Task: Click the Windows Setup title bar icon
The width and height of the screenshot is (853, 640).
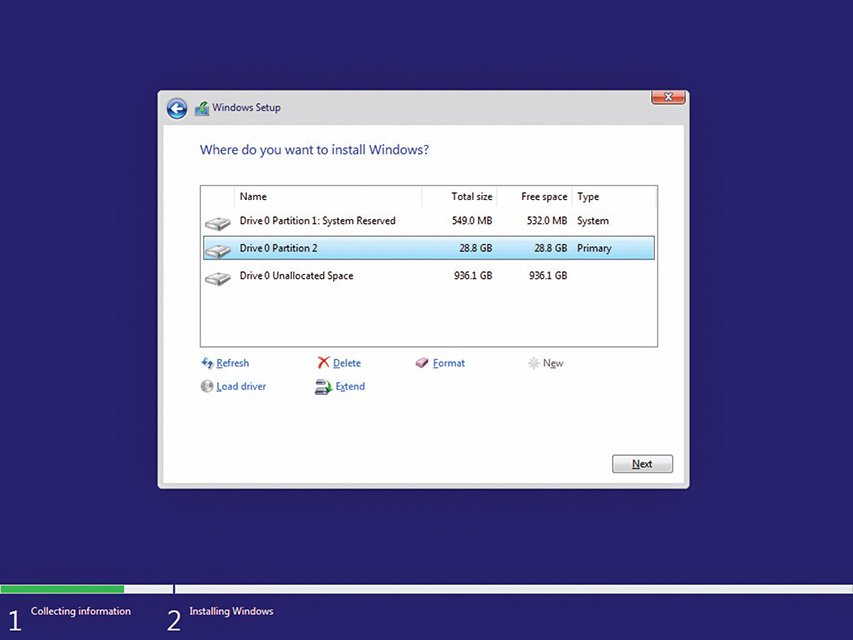Action: (202, 108)
